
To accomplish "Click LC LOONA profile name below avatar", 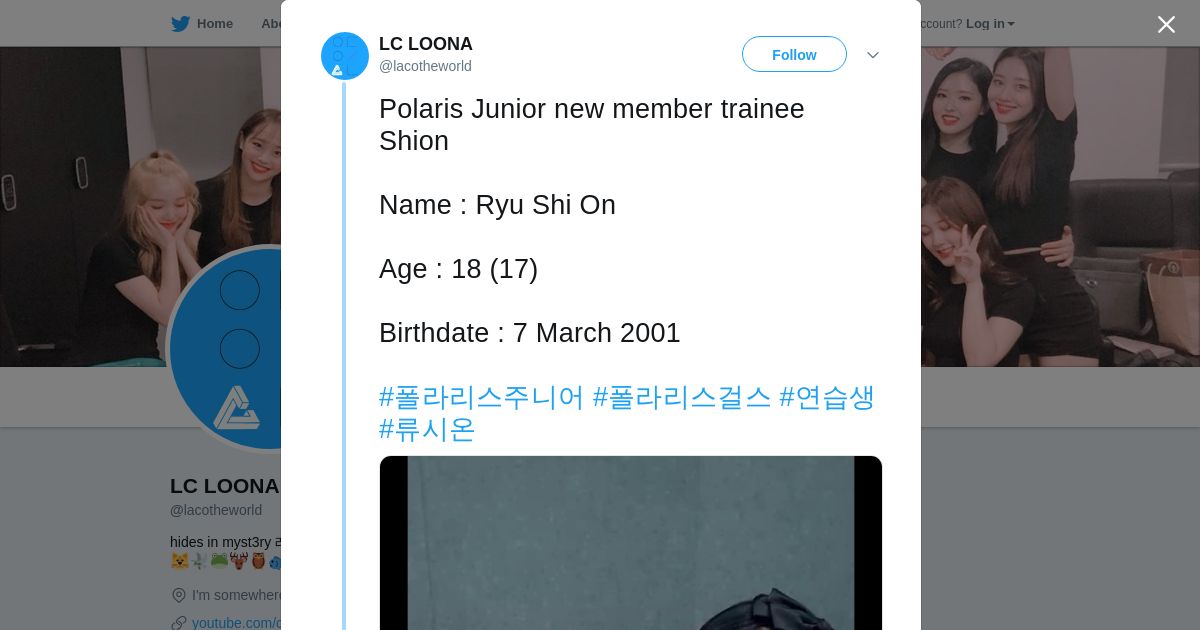I will click(224, 486).
